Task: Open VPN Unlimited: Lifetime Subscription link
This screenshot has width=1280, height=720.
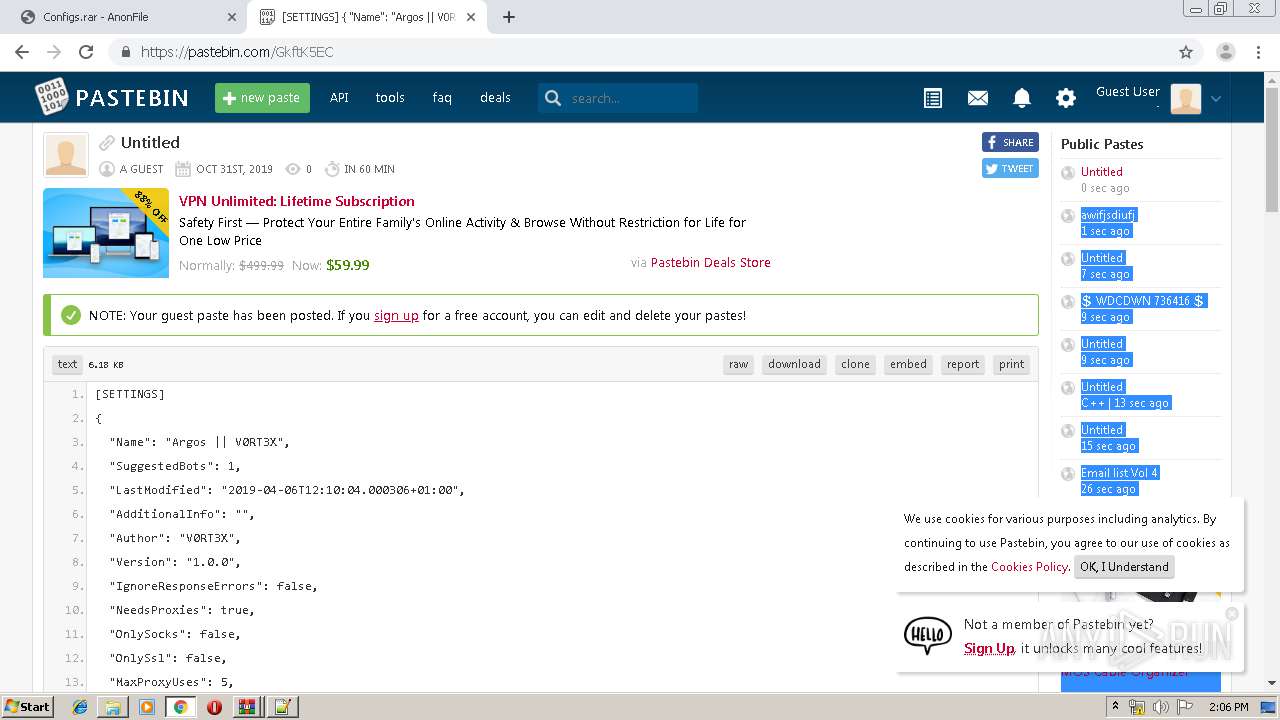Action: click(296, 201)
